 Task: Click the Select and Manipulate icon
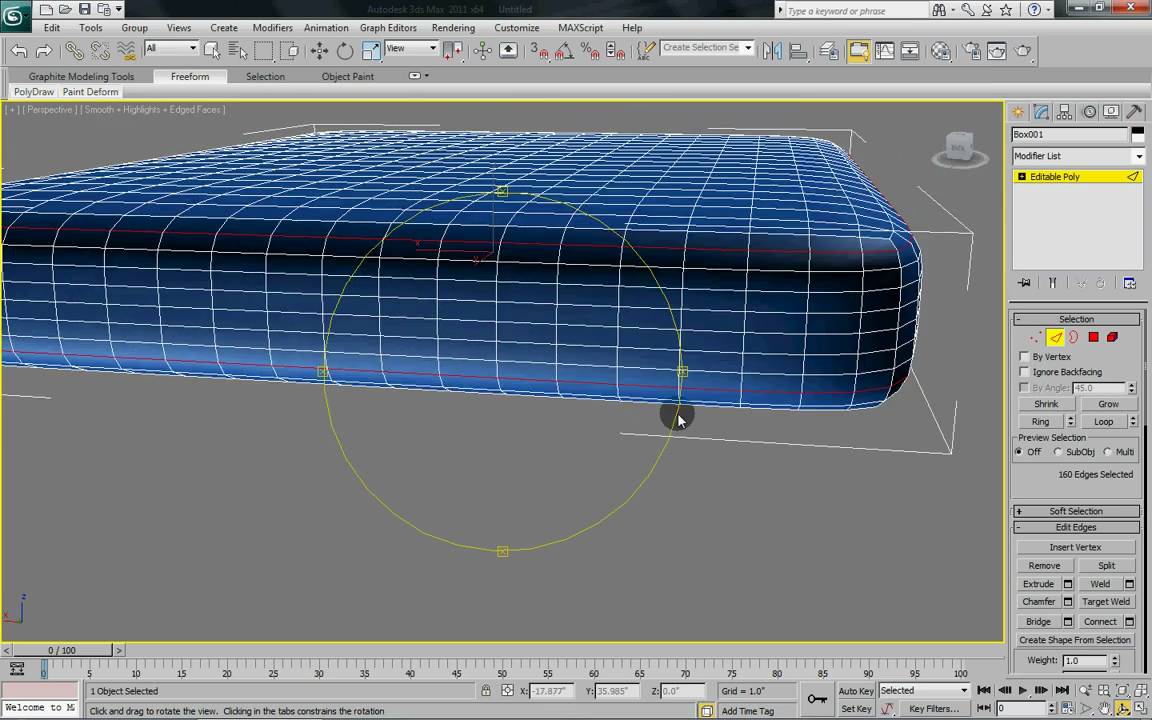(x=483, y=51)
